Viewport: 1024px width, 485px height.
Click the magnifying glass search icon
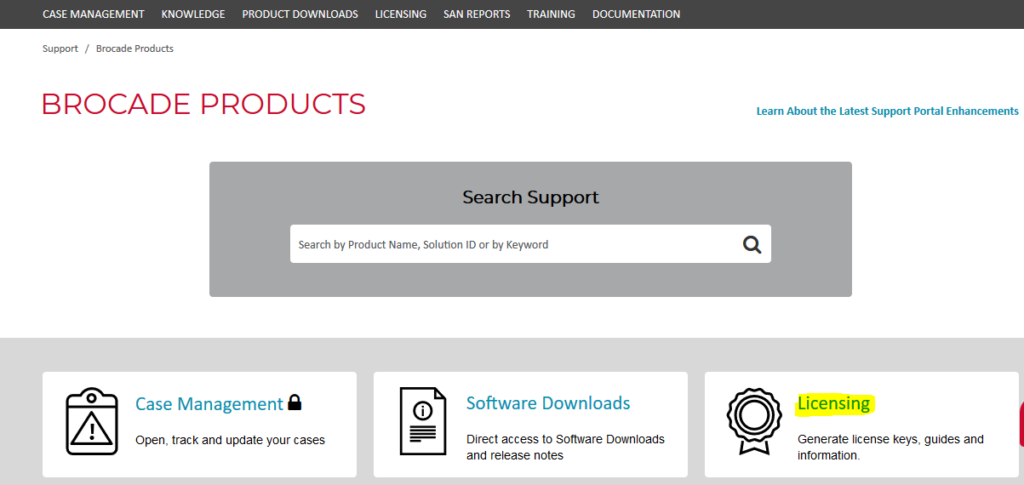pos(752,245)
